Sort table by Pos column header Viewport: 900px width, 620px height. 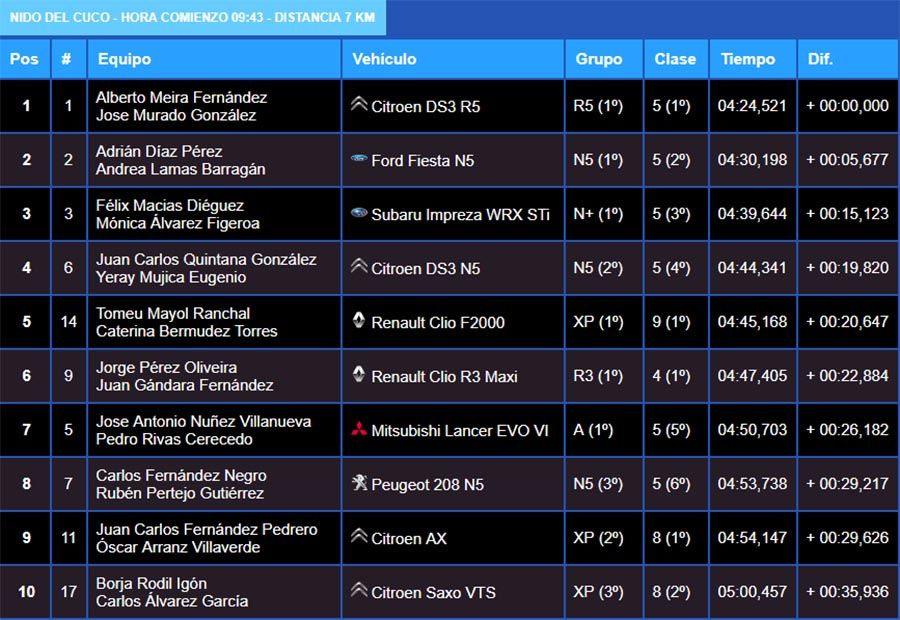tap(24, 59)
